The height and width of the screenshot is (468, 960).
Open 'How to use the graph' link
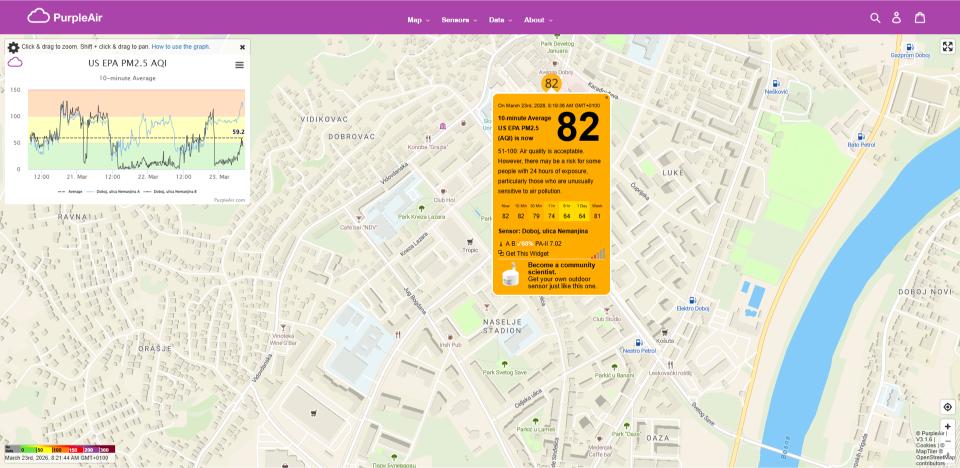181,47
